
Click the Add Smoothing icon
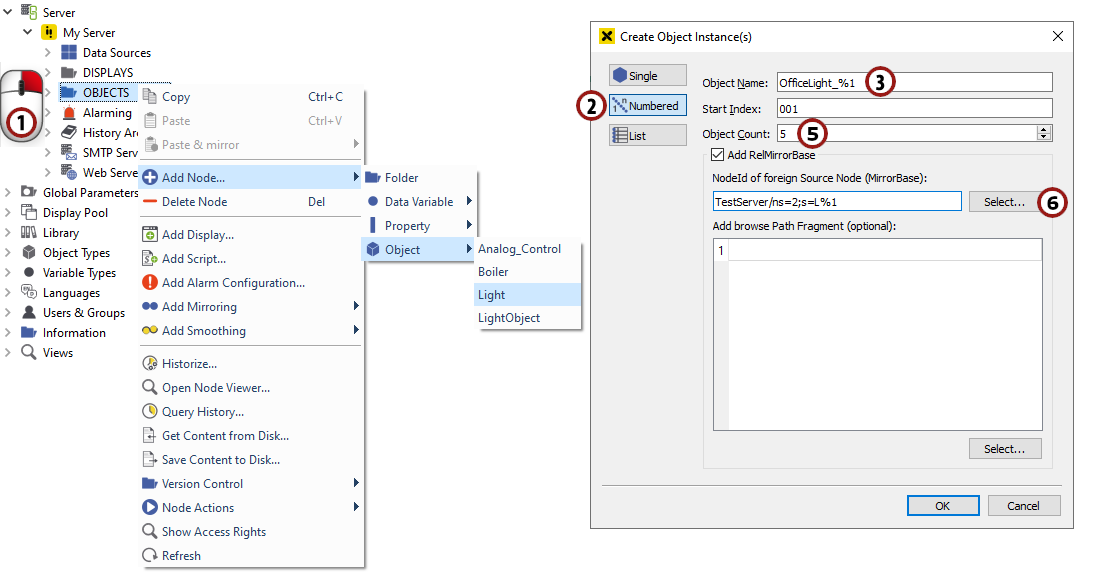pos(150,331)
